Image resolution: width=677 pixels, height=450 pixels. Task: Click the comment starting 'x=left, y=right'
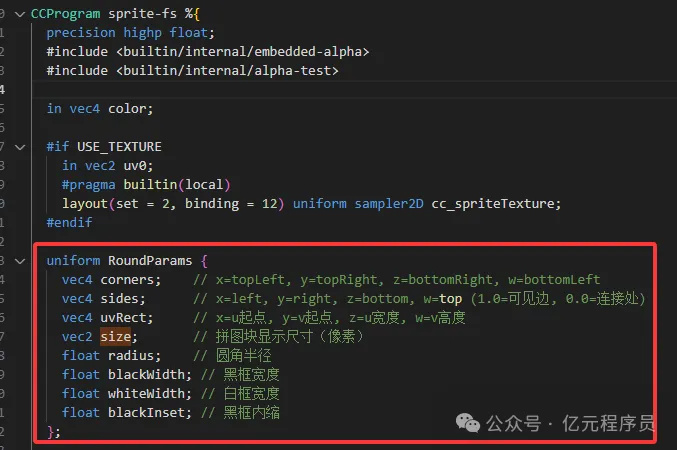(x=419, y=299)
